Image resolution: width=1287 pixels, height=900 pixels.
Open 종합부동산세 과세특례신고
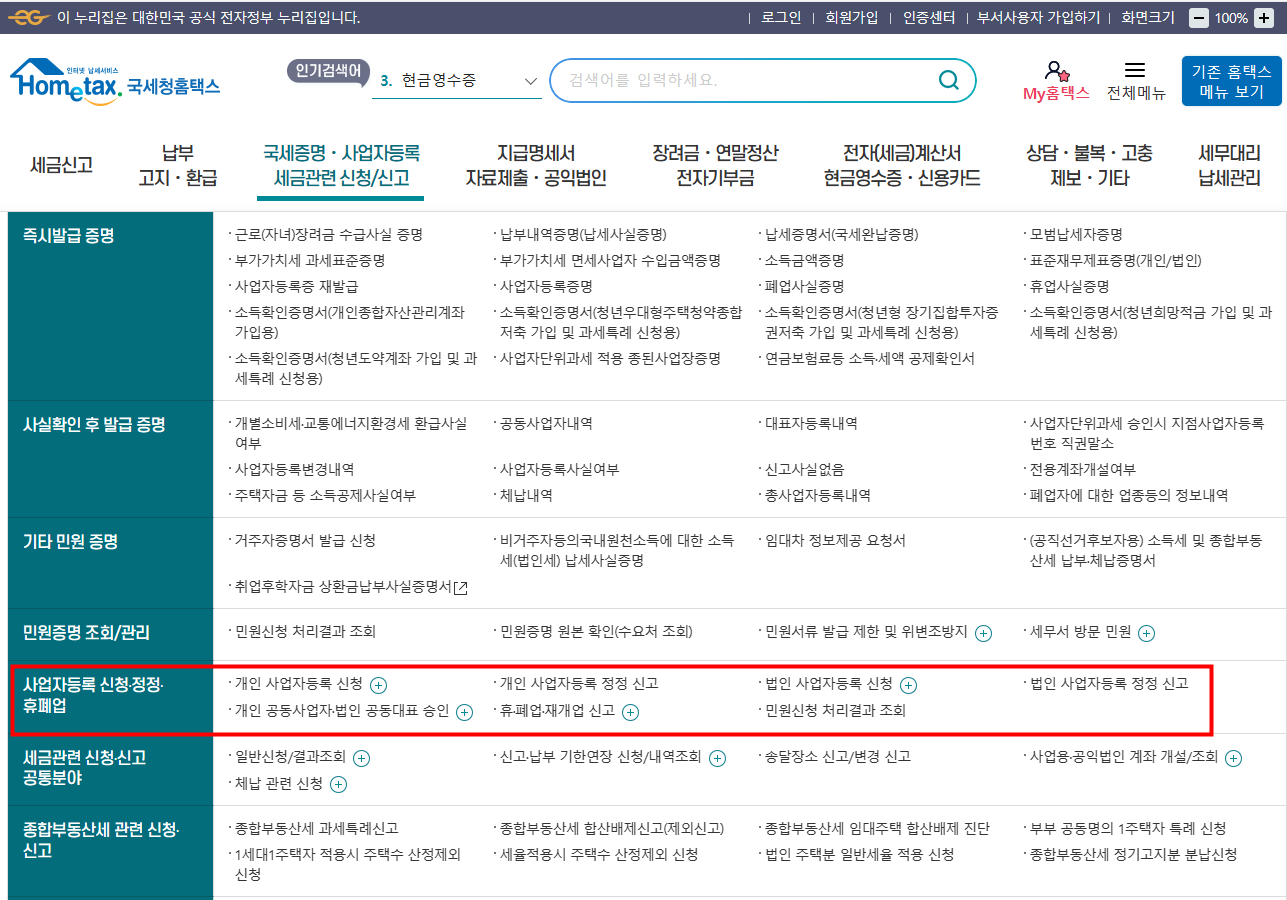(316, 829)
